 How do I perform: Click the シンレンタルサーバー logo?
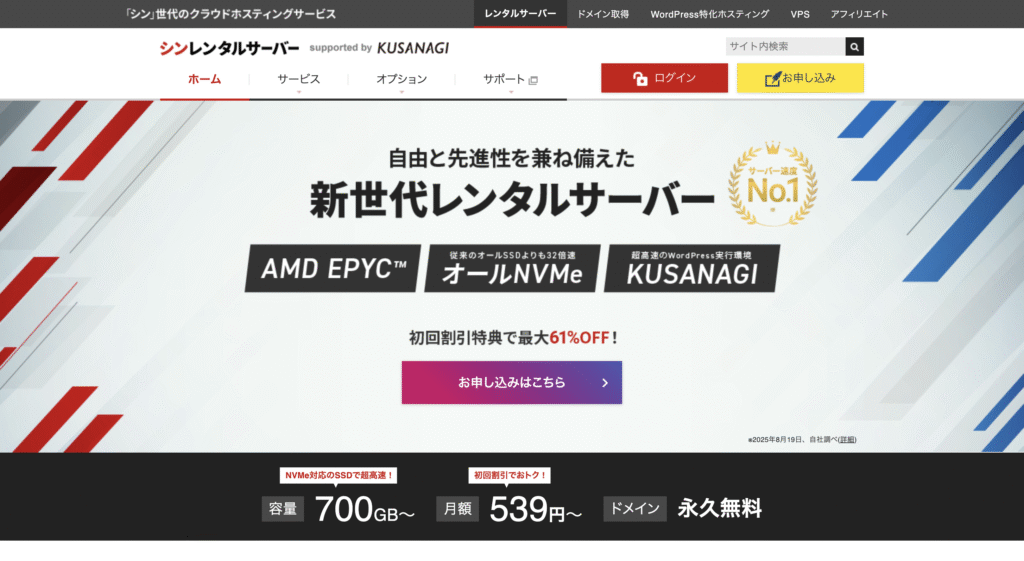click(229, 47)
